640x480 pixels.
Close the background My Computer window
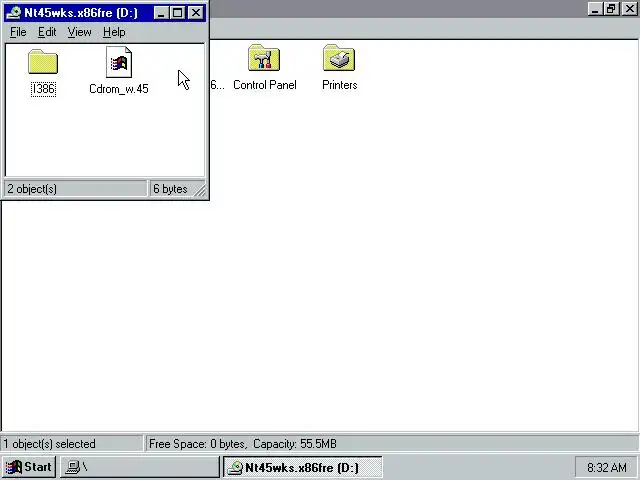[629, 9]
